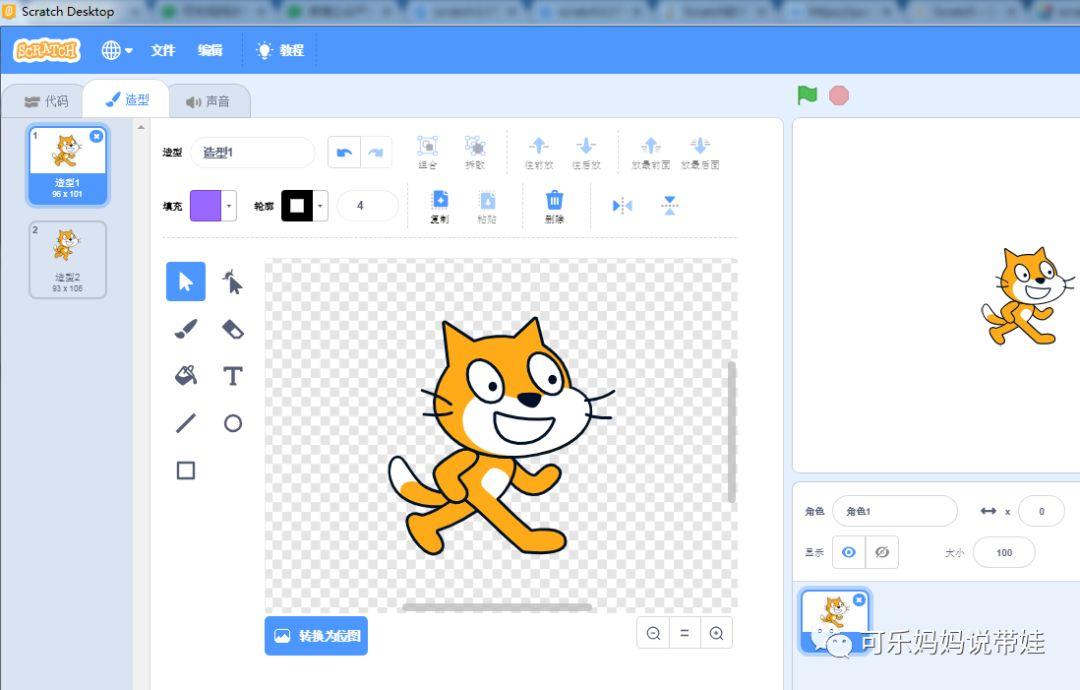Move selection Backward one layer
The height and width of the screenshot is (690, 1080).
pyautogui.click(x=586, y=152)
